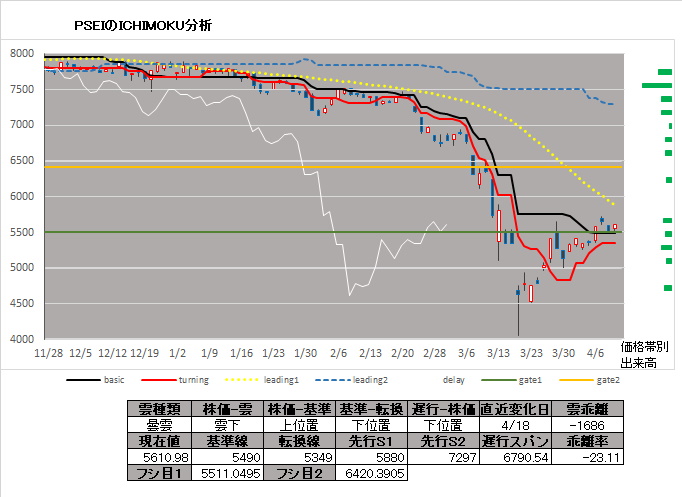Select the 曇雲 table cell
682x497 pixels.
tap(160, 425)
